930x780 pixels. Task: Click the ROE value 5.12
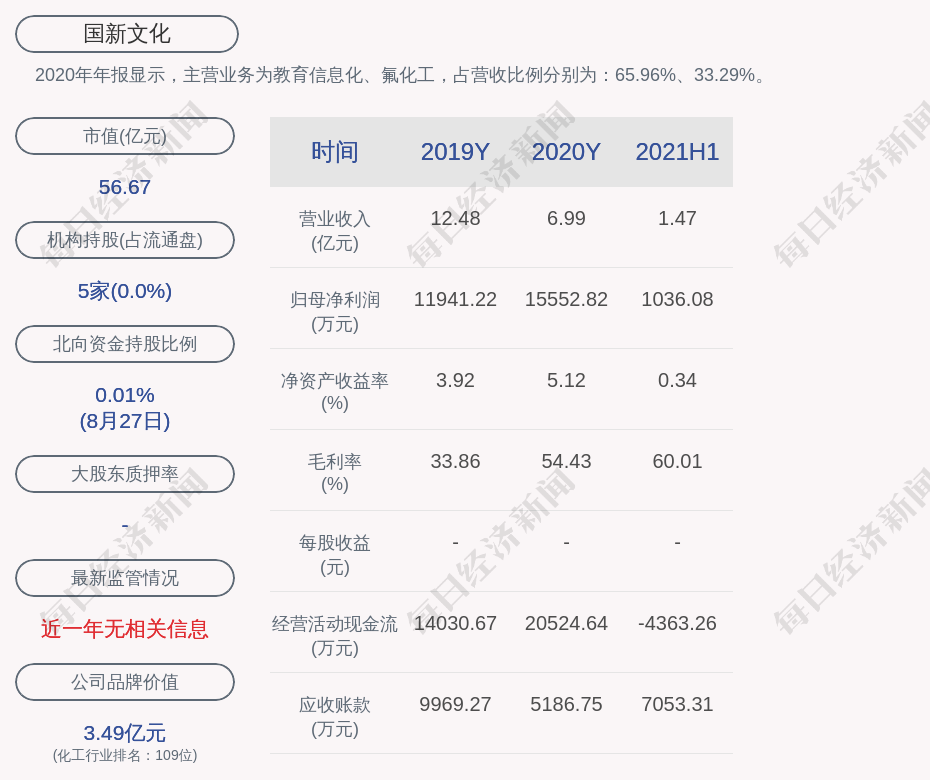click(566, 380)
